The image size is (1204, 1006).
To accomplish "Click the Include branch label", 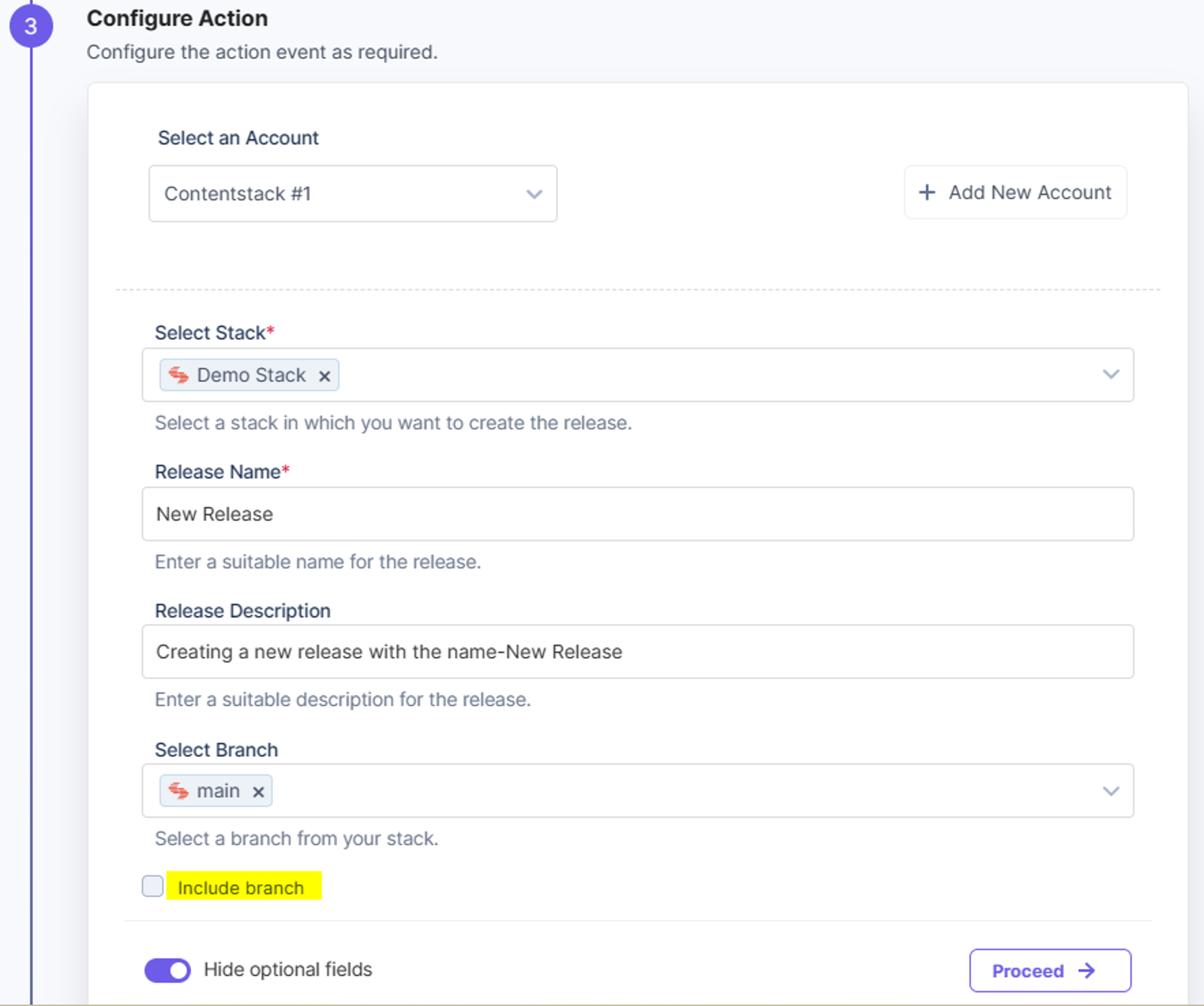I will [241, 887].
